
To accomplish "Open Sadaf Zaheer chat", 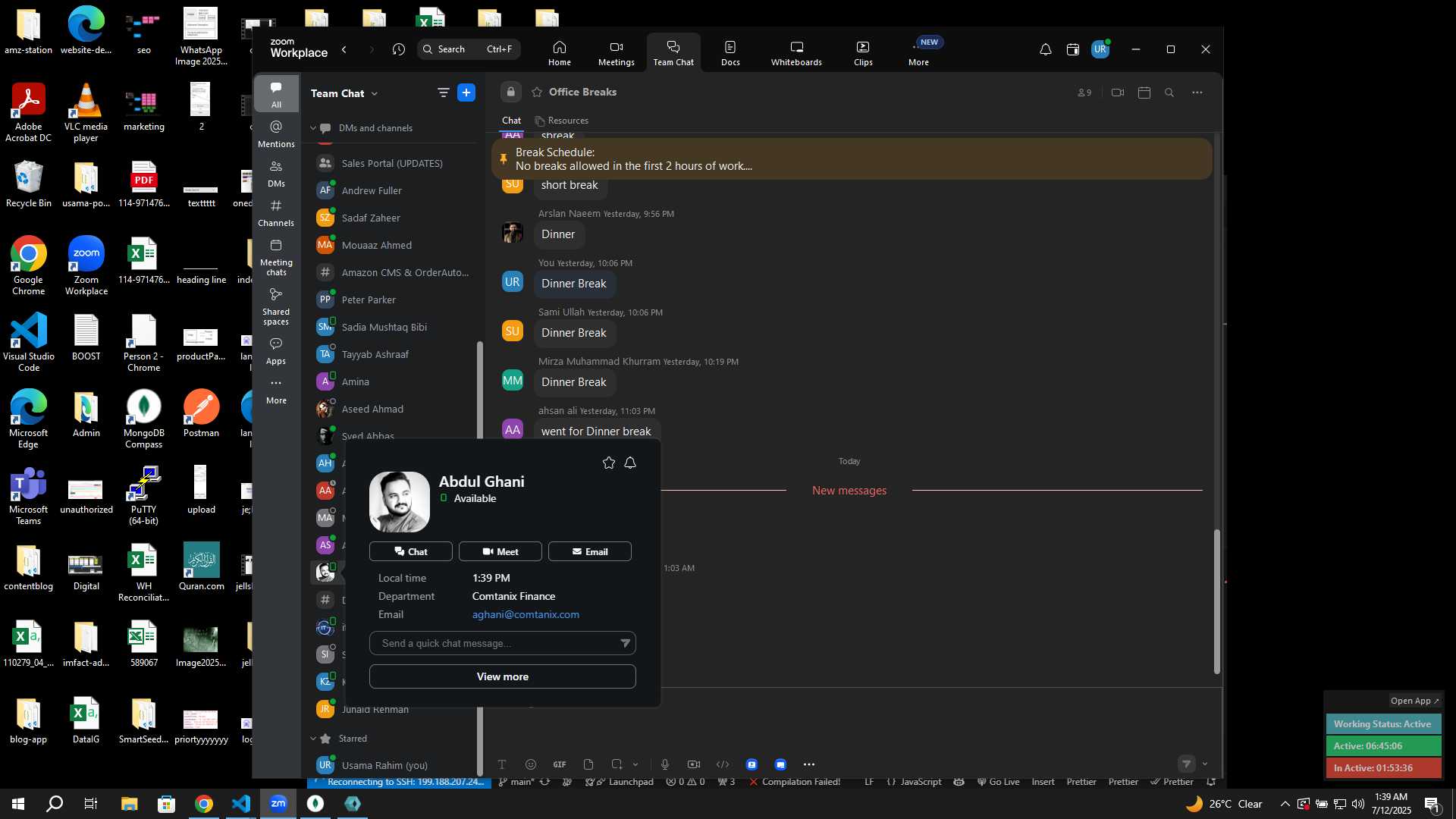I will [393, 218].
